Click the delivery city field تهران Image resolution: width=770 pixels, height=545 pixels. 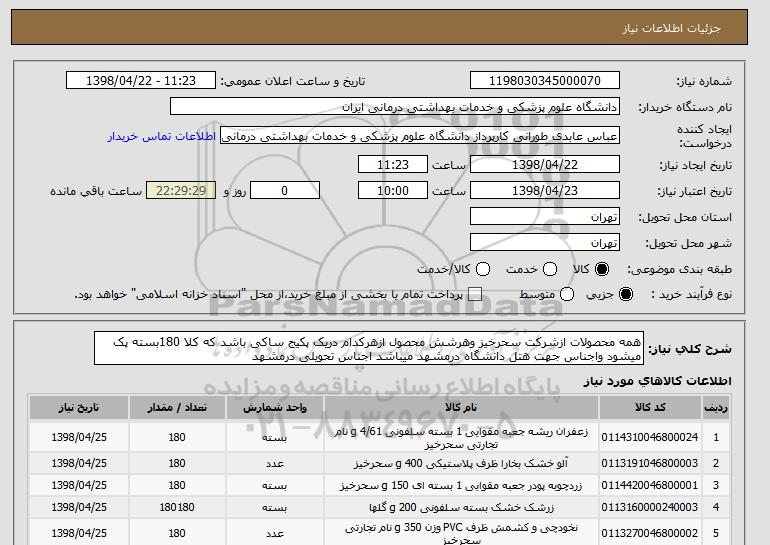(x=545, y=243)
